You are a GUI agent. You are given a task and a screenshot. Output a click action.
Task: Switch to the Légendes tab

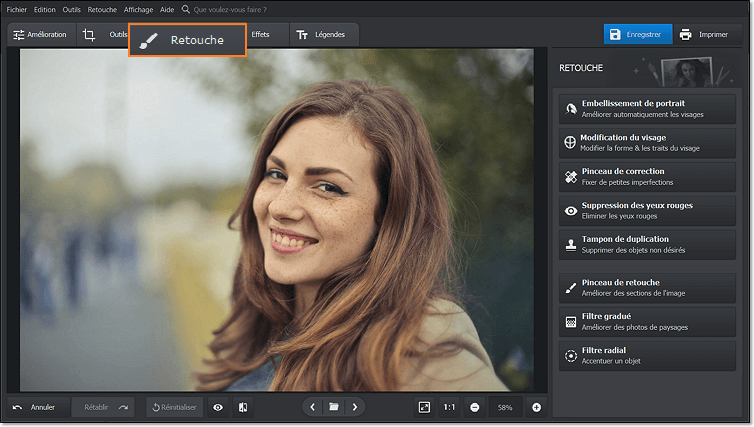pyautogui.click(x=324, y=35)
